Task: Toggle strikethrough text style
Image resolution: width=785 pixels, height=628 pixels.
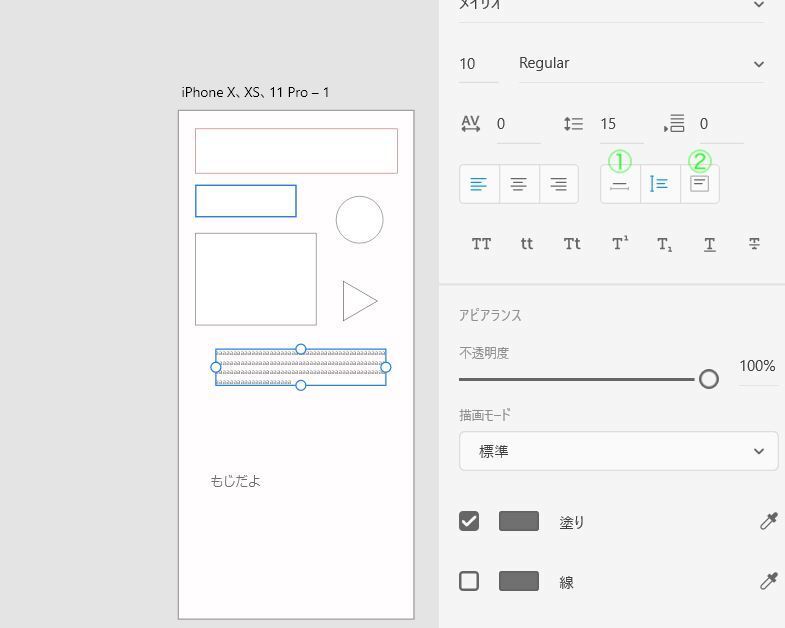Action: click(x=754, y=244)
